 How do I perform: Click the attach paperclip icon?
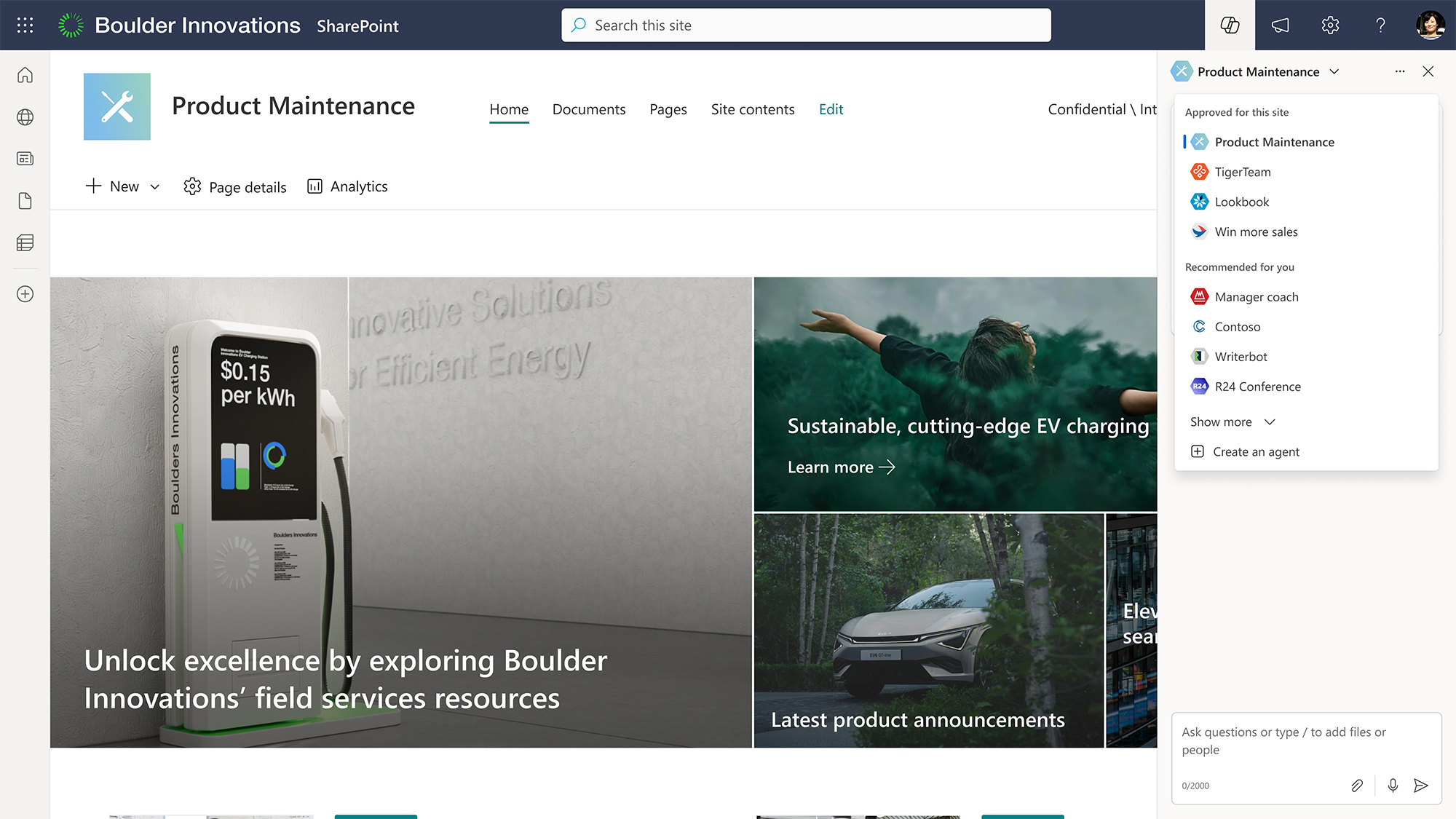click(x=1357, y=785)
